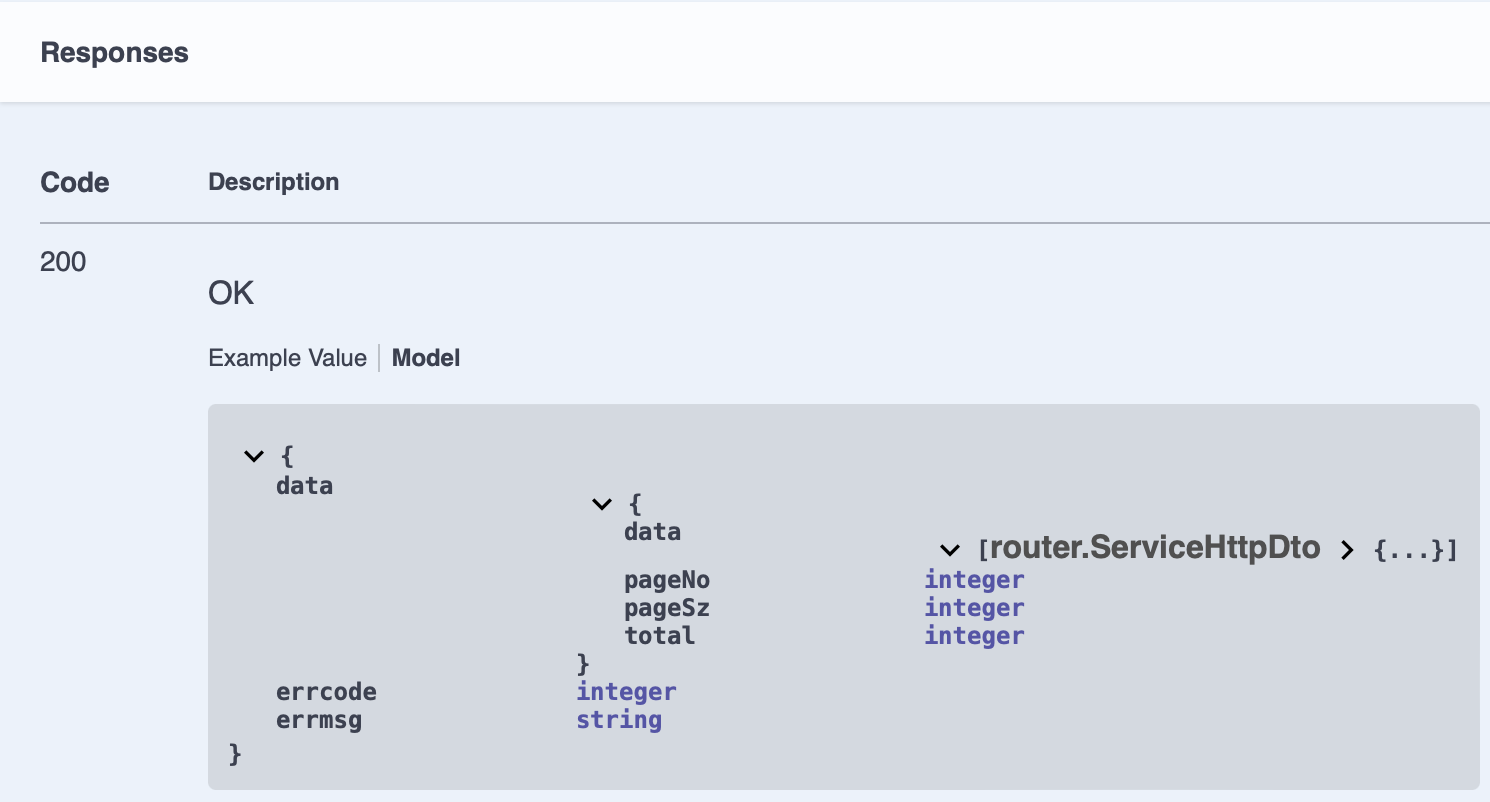Click the router.ServiceHttpDto model name
Viewport: 1490px width, 802px height.
coord(1155,548)
